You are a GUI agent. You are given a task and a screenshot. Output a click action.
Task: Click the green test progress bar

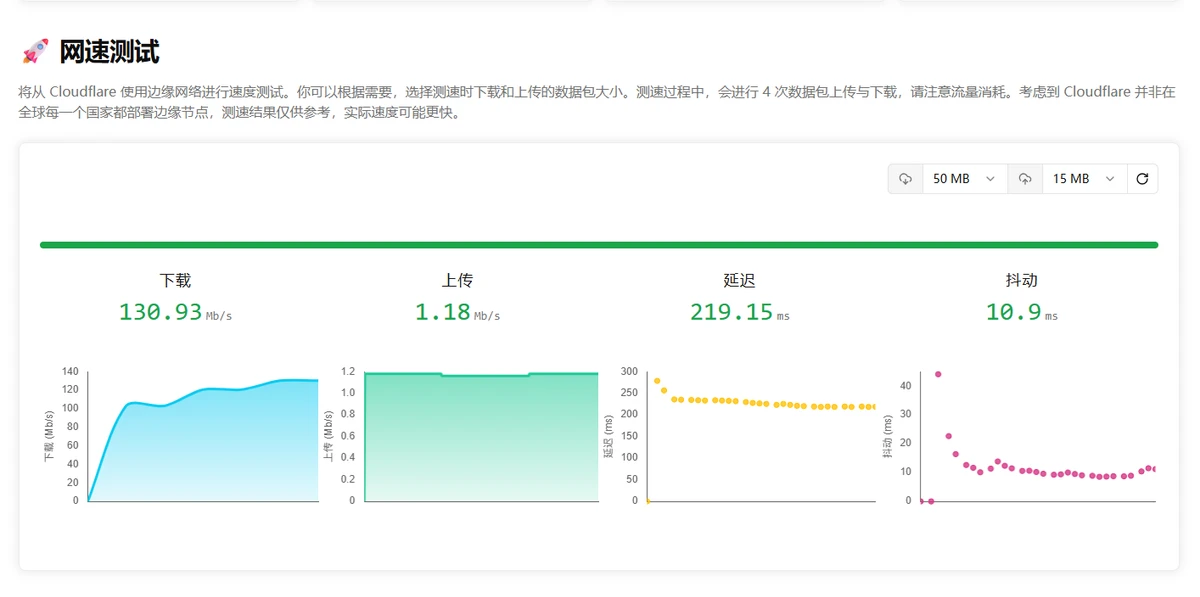click(599, 245)
